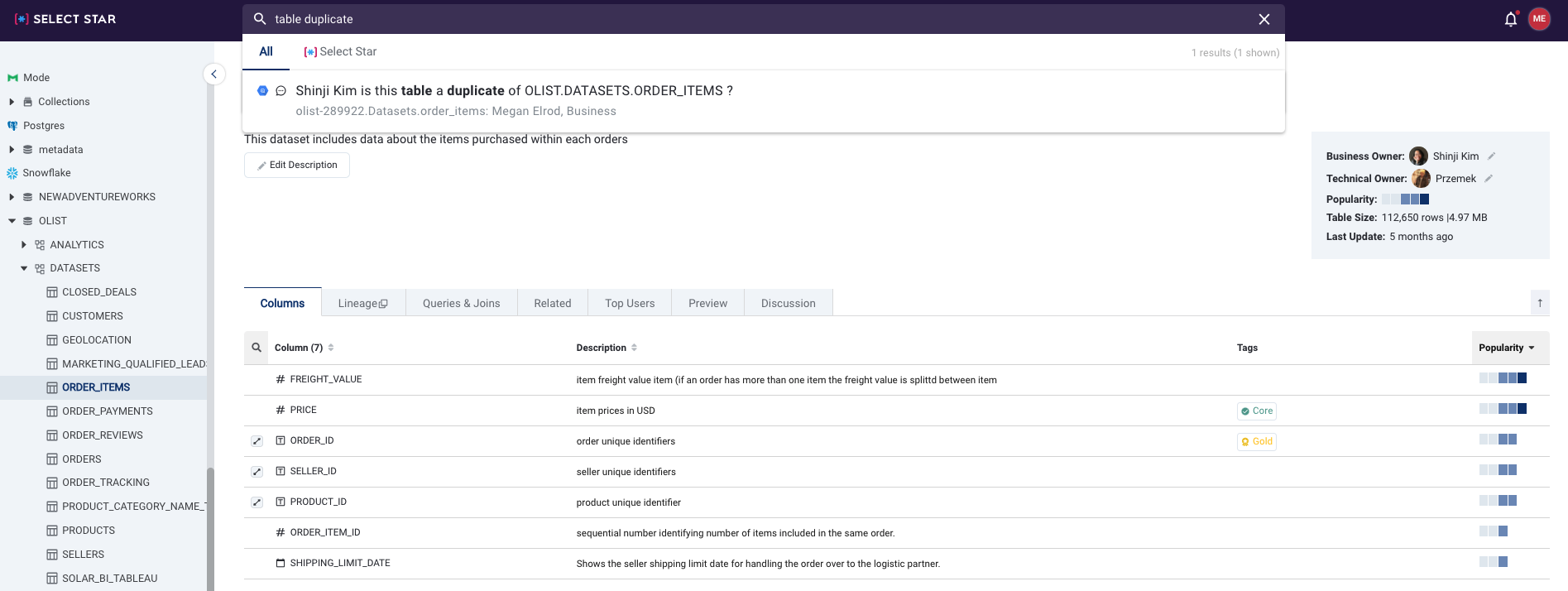The image size is (1568, 591).
Task: Click into the search field with table duplicate
Action: pyautogui.click(x=745, y=19)
